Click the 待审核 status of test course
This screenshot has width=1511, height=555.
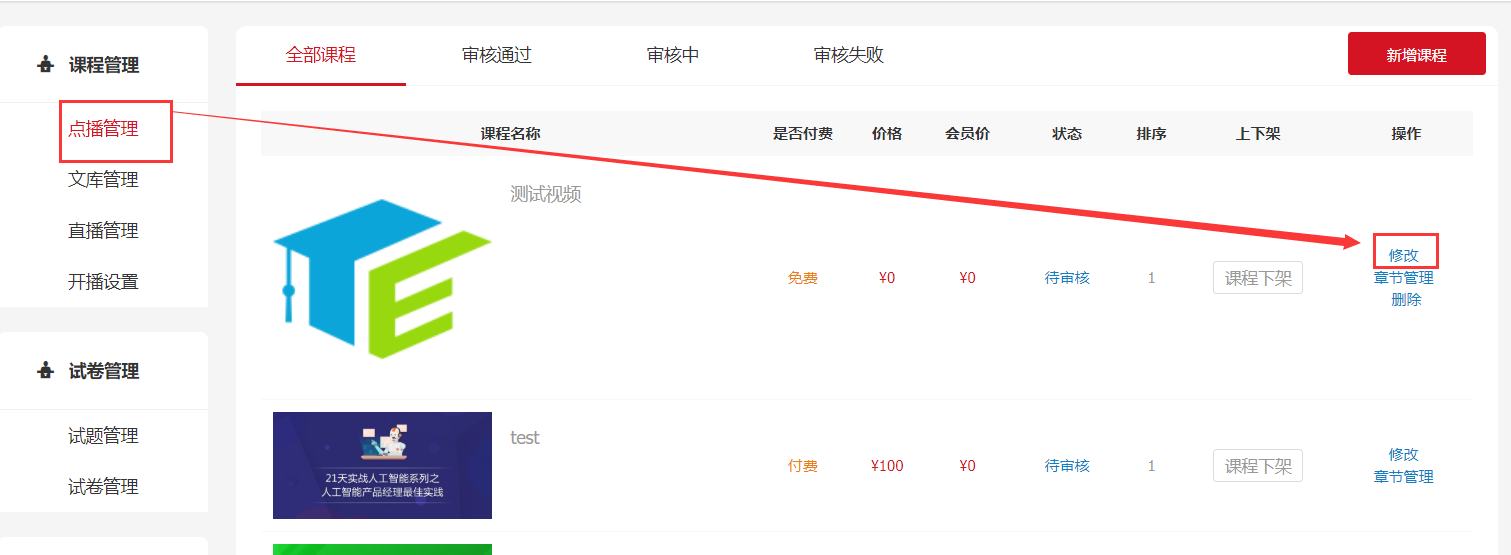1067,466
